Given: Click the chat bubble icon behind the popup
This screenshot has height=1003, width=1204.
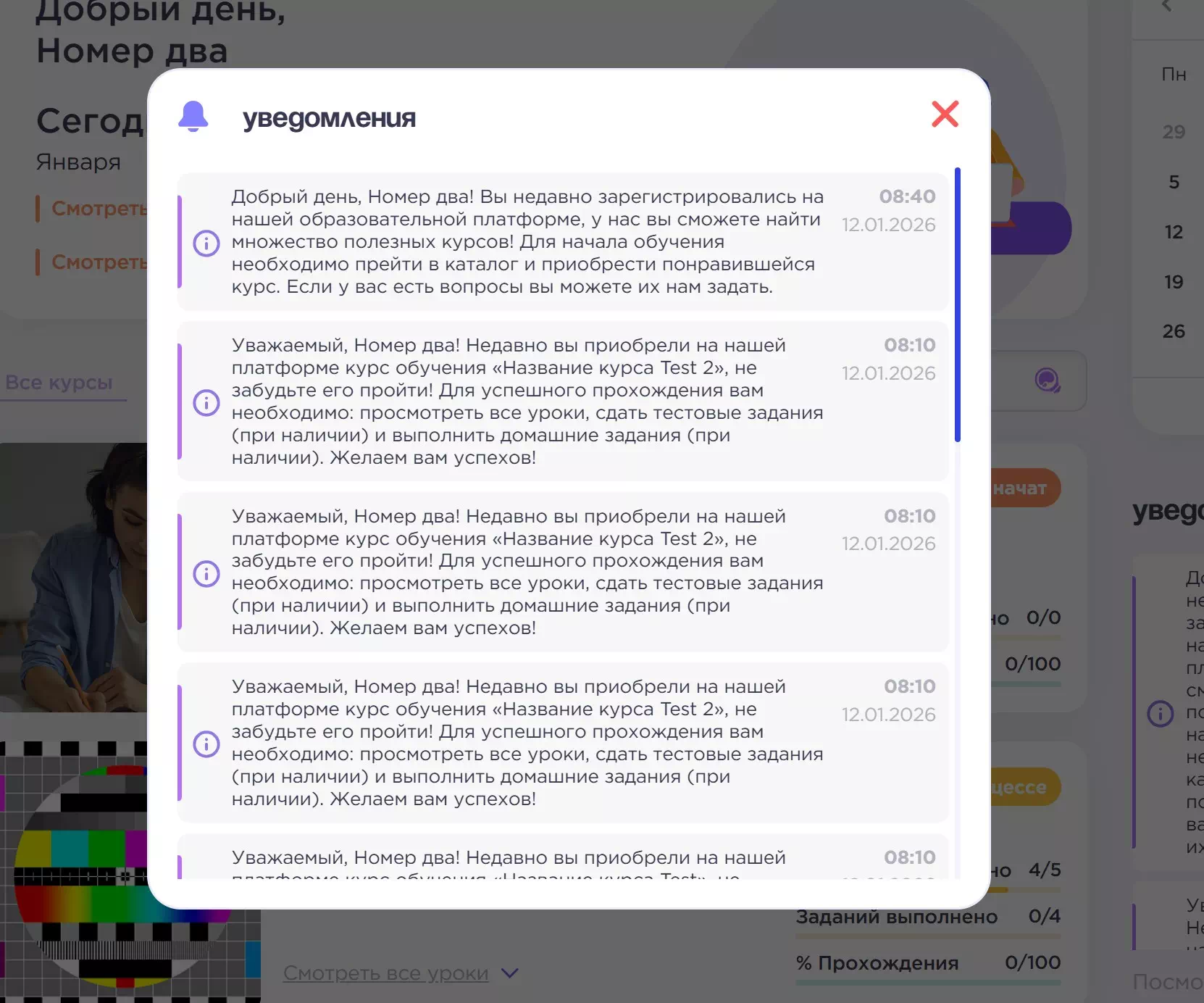Looking at the screenshot, I should [x=1048, y=380].
